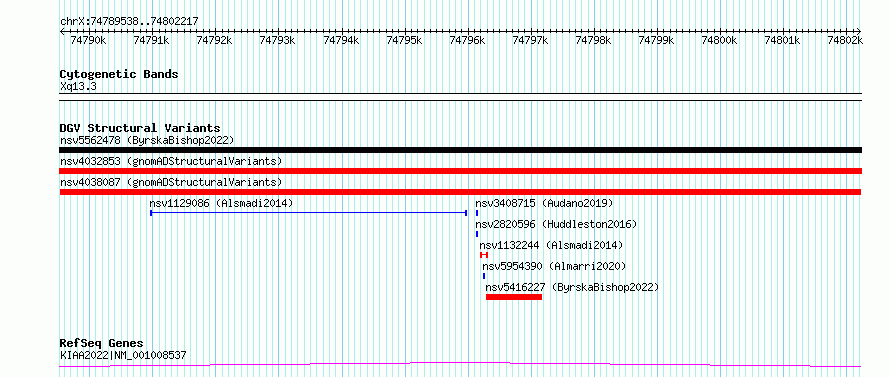Click the red nsv4038087 variant bar

[460, 192]
